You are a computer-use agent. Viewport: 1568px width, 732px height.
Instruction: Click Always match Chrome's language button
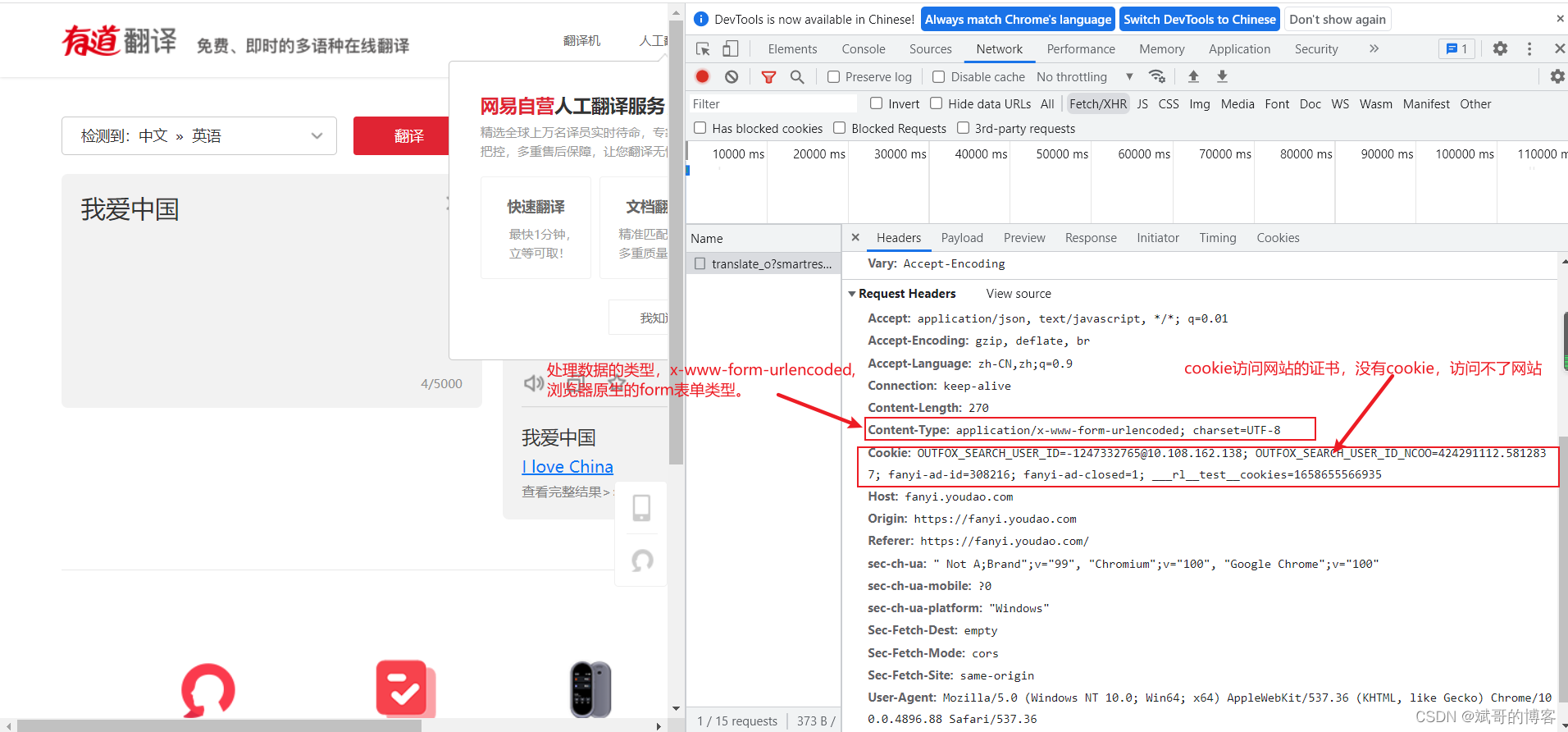(x=1018, y=19)
